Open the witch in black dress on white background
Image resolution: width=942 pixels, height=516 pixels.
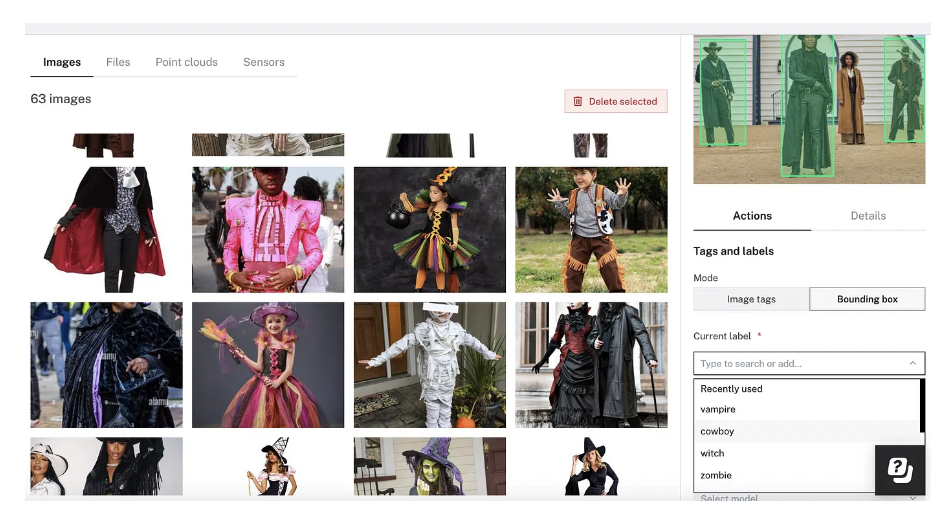pyautogui.click(x=591, y=466)
